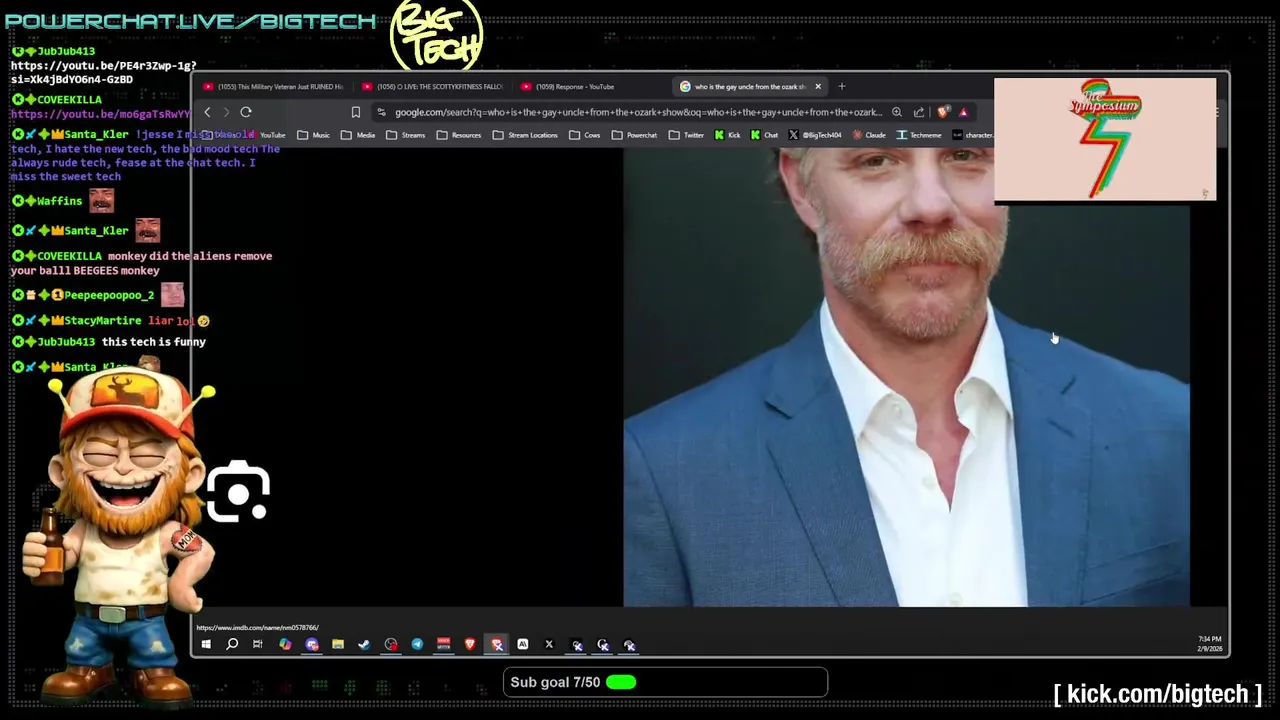Open File Explorer from the taskbar
1280x720 pixels.
338,645
